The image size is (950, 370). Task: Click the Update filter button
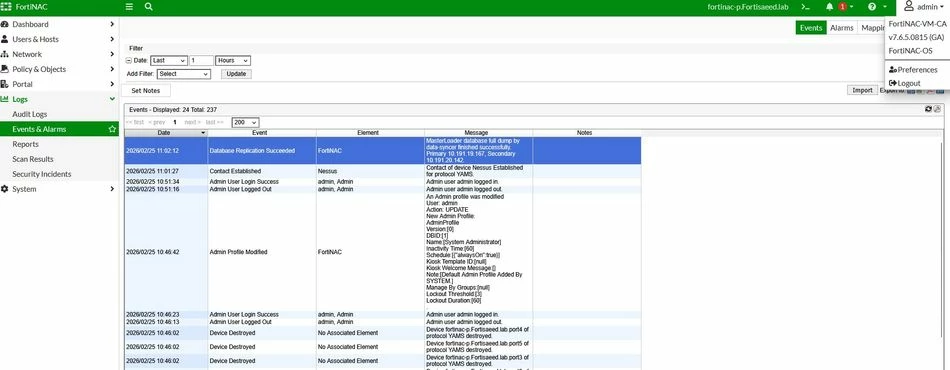point(236,74)
